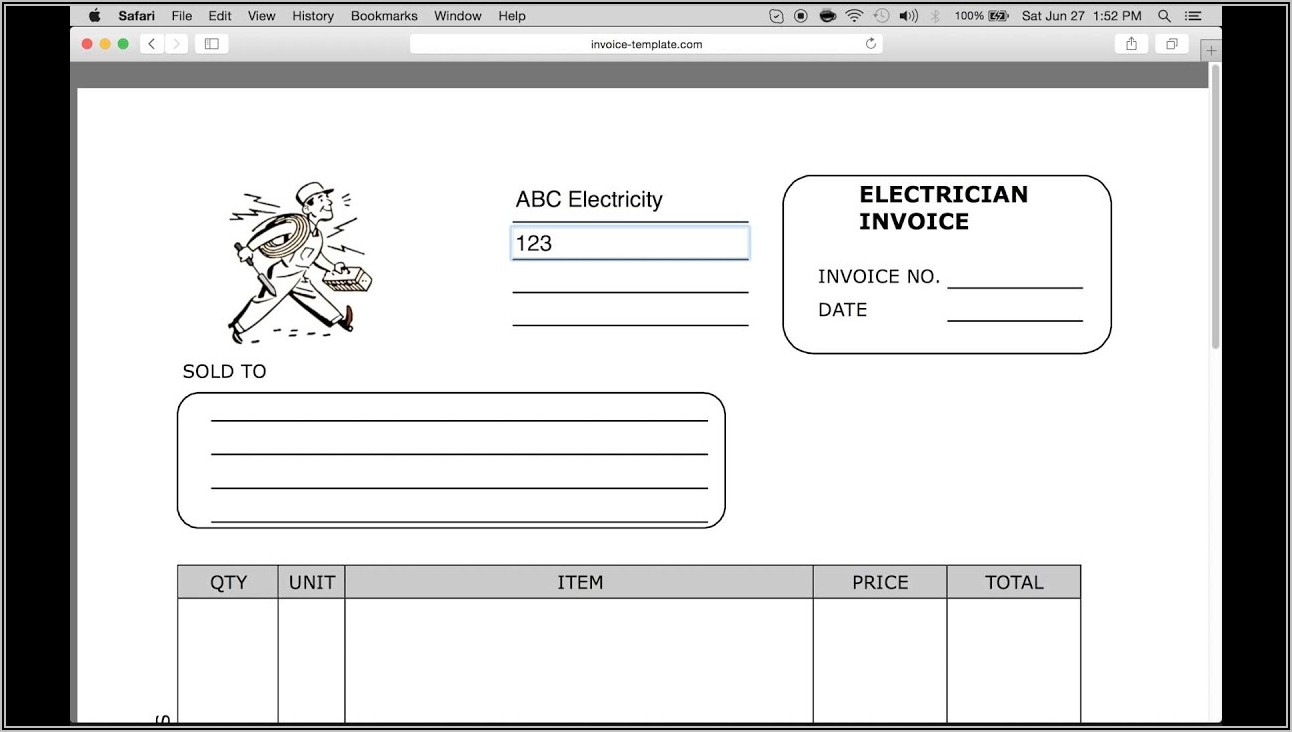Click the field containing 123

coord(630,243)
